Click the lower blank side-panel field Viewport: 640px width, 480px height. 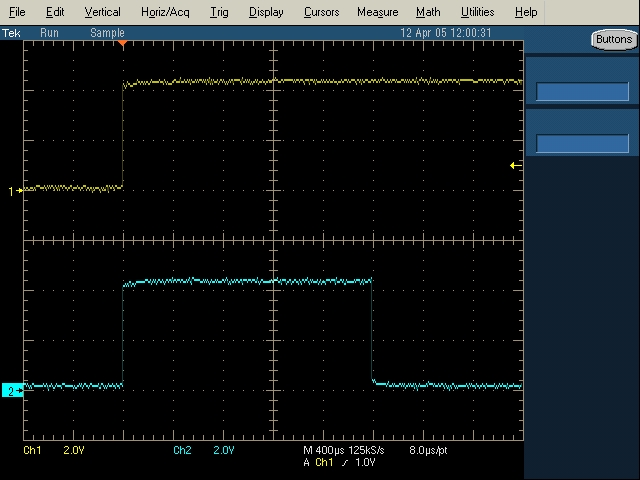(582, 143)
